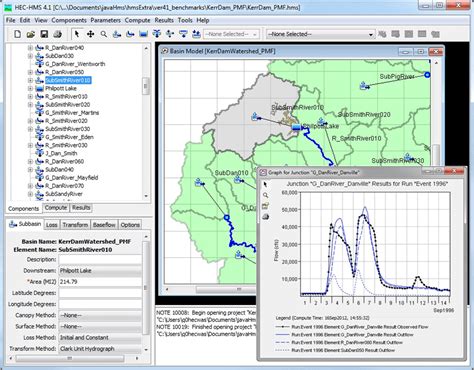Viewport: 474px width, 370px height.
Task: Click the Area (MI2) input field
Action: pyautogui.click(x=100, y=282)
